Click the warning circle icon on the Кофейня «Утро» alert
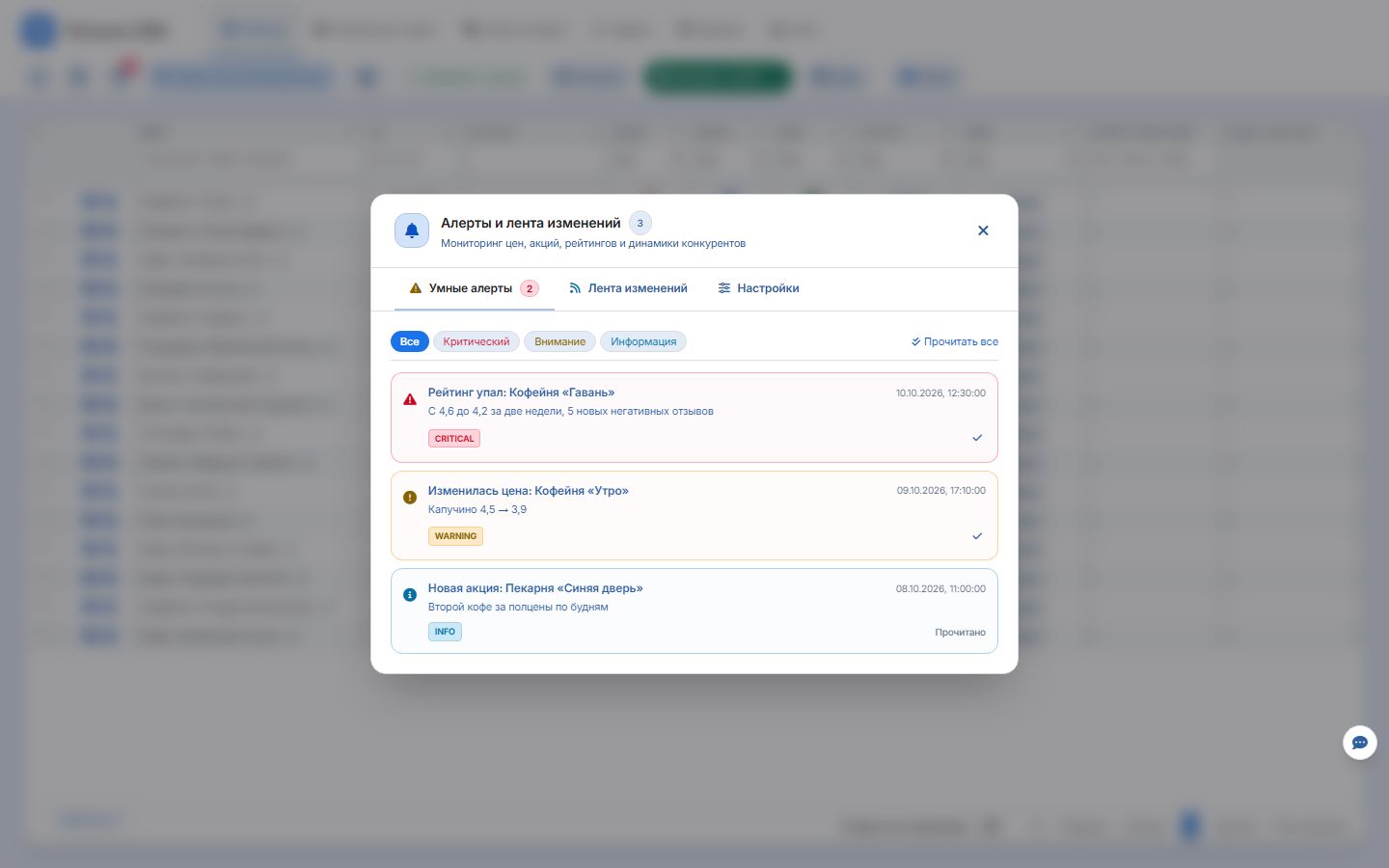This screenshot has width=1389, height=868. click(410, 498)
